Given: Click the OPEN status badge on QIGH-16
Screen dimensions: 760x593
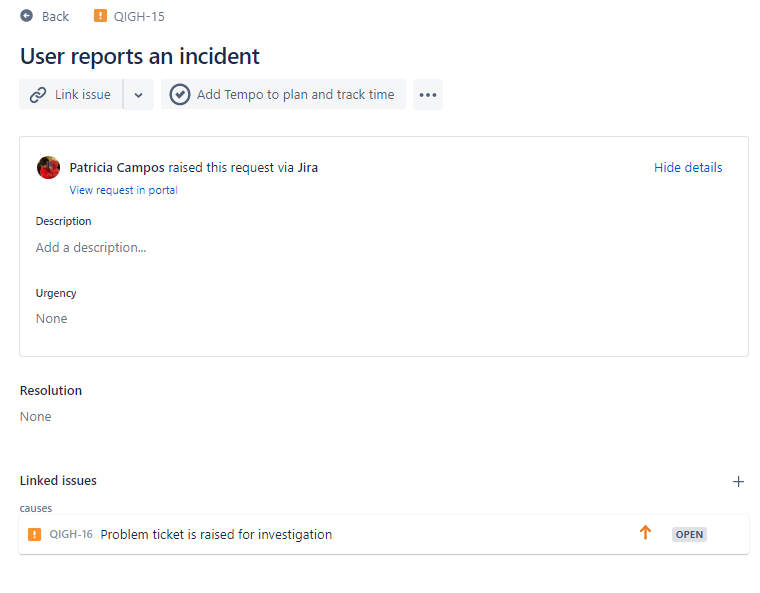Looking at the screenshot, I should pyautogui.click(x=689, y=534).
